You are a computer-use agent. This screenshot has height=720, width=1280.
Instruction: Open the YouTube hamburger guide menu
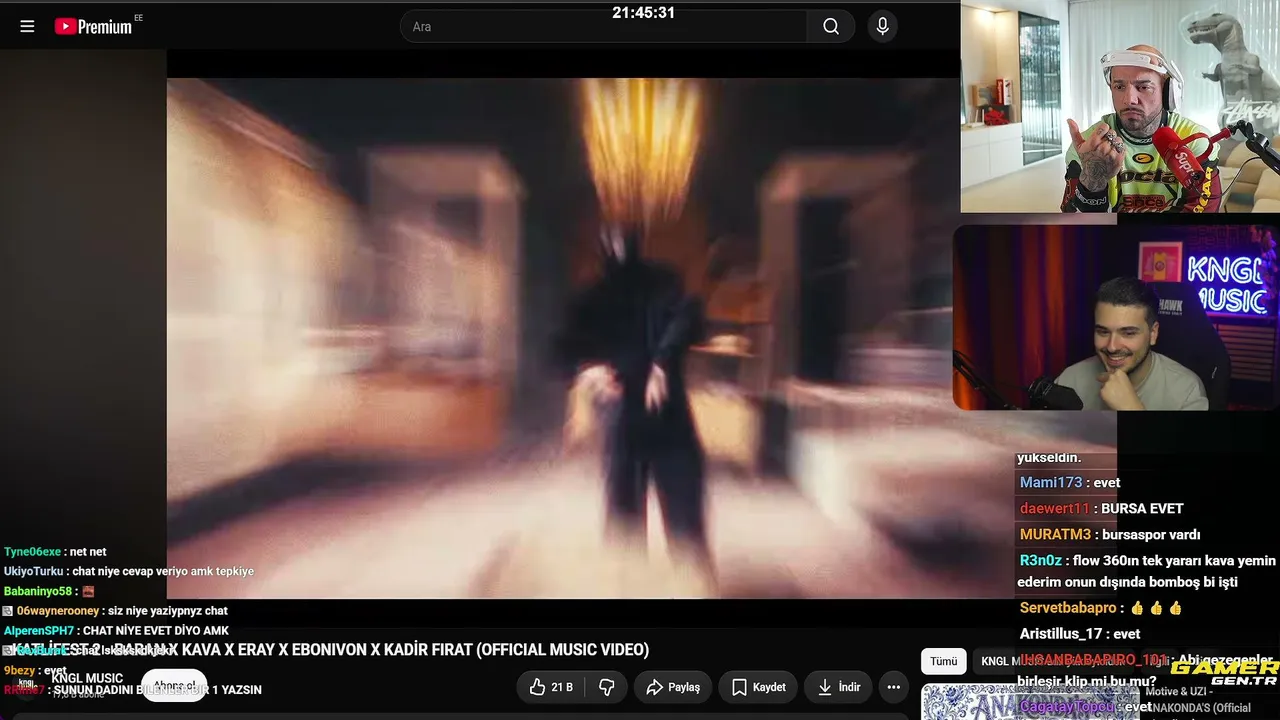(x=27, y=27)
